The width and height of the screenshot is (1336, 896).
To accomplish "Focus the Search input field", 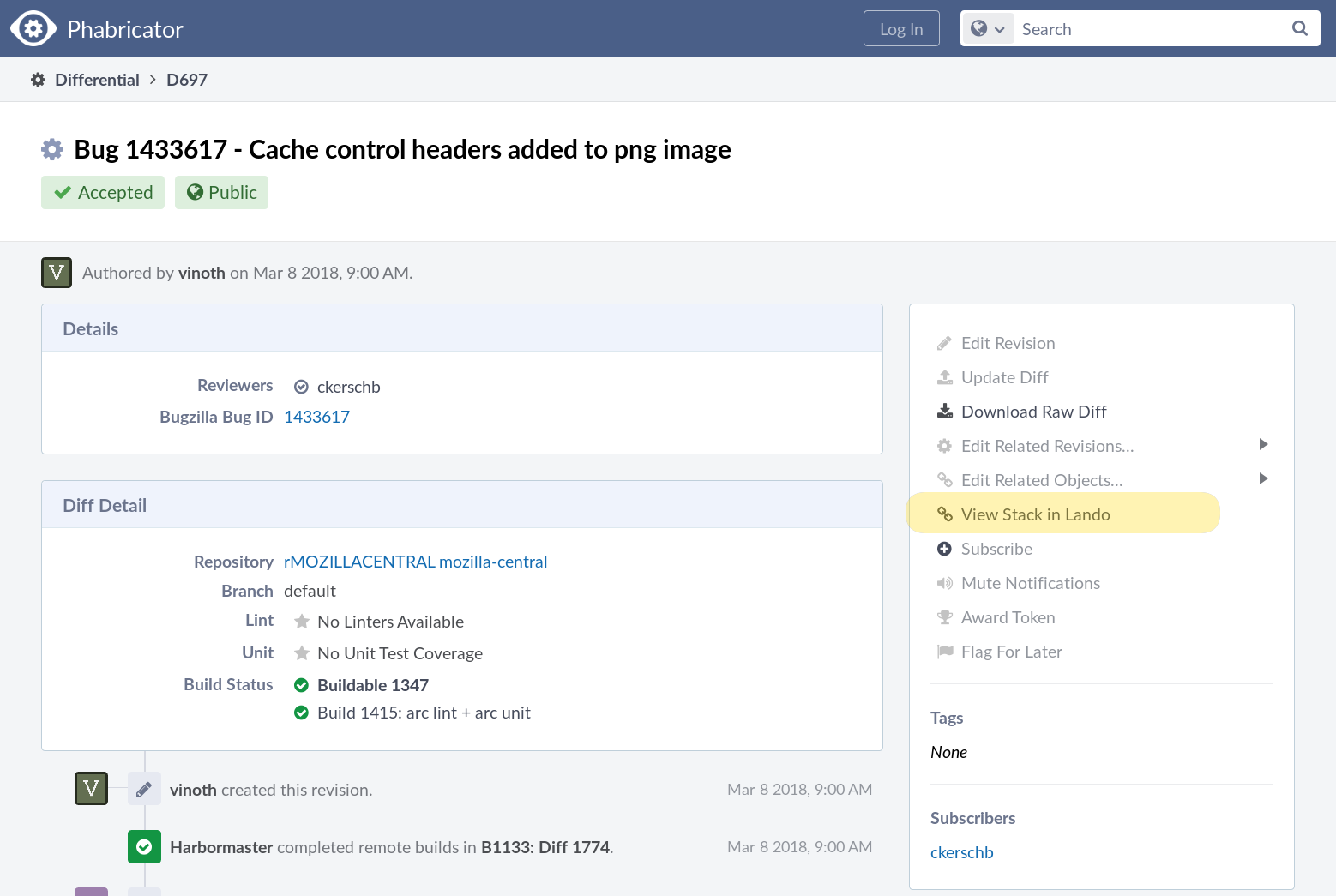I will (1149, 29).
